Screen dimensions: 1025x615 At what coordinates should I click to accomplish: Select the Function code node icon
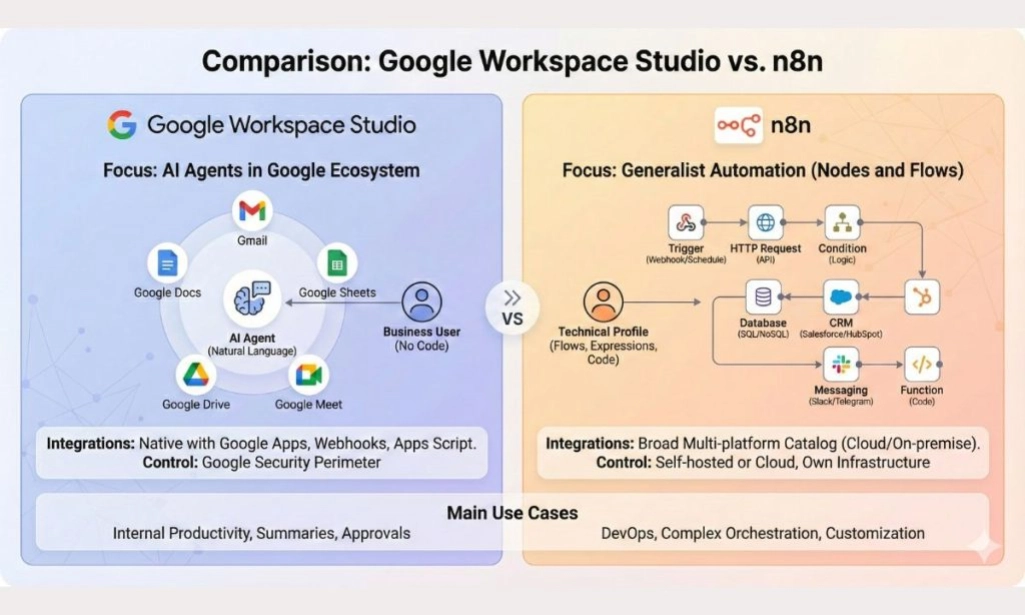pos(922,364)
